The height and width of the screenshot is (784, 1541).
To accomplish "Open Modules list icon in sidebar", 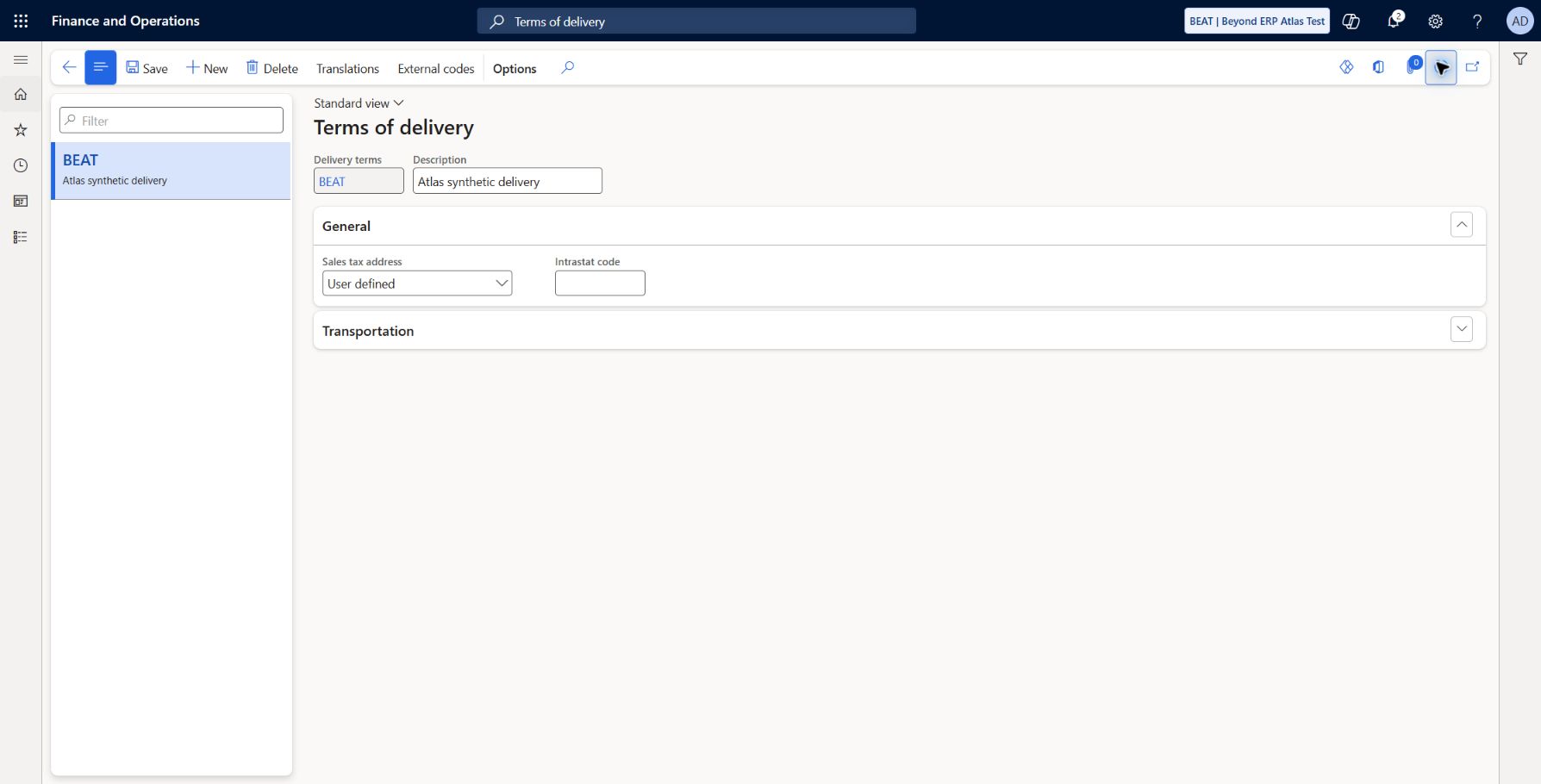I will coord(21,237).
